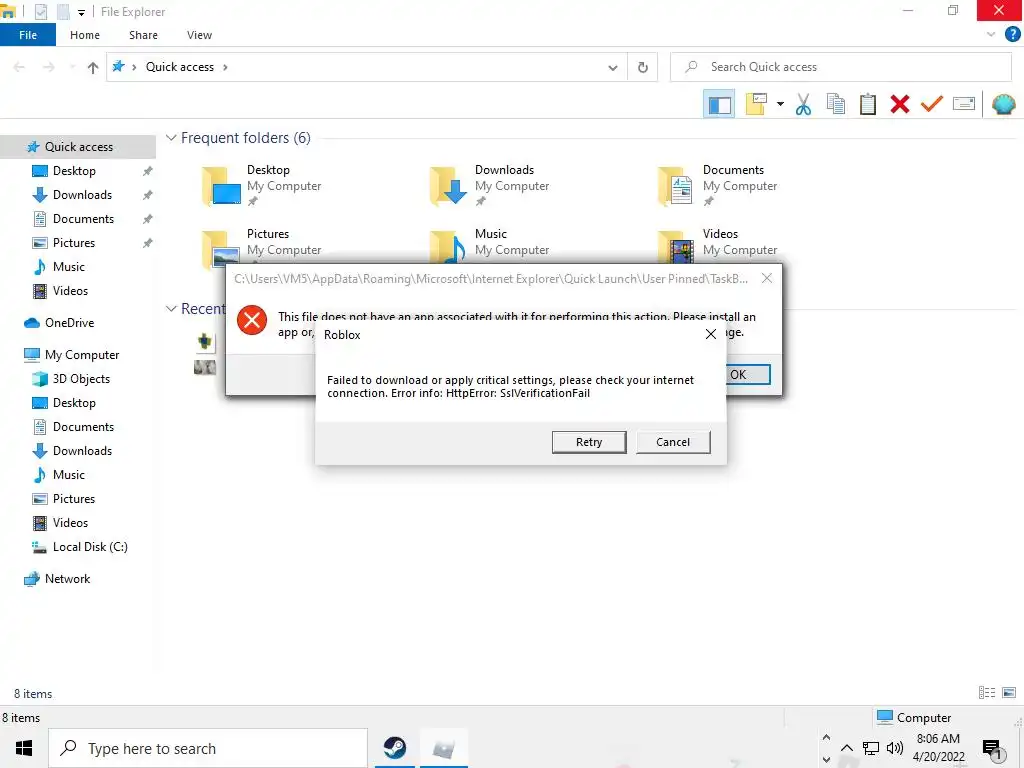Collapse the Recent files group
Image resolution: width=1024 pixels, height=768 pixels.
[171, 309]
